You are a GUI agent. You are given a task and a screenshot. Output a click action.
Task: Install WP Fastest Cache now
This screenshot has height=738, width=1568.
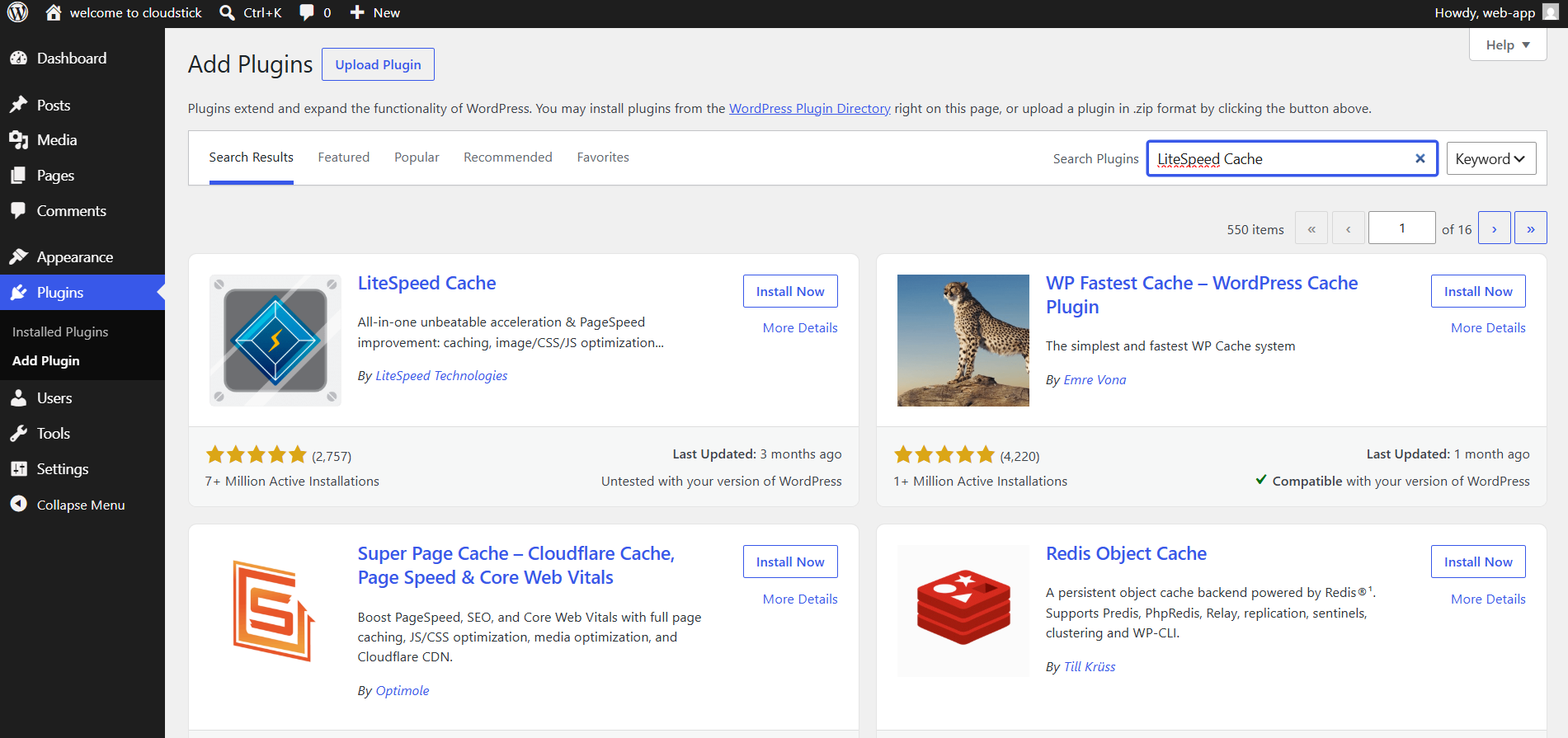(x=1478, y=291)
